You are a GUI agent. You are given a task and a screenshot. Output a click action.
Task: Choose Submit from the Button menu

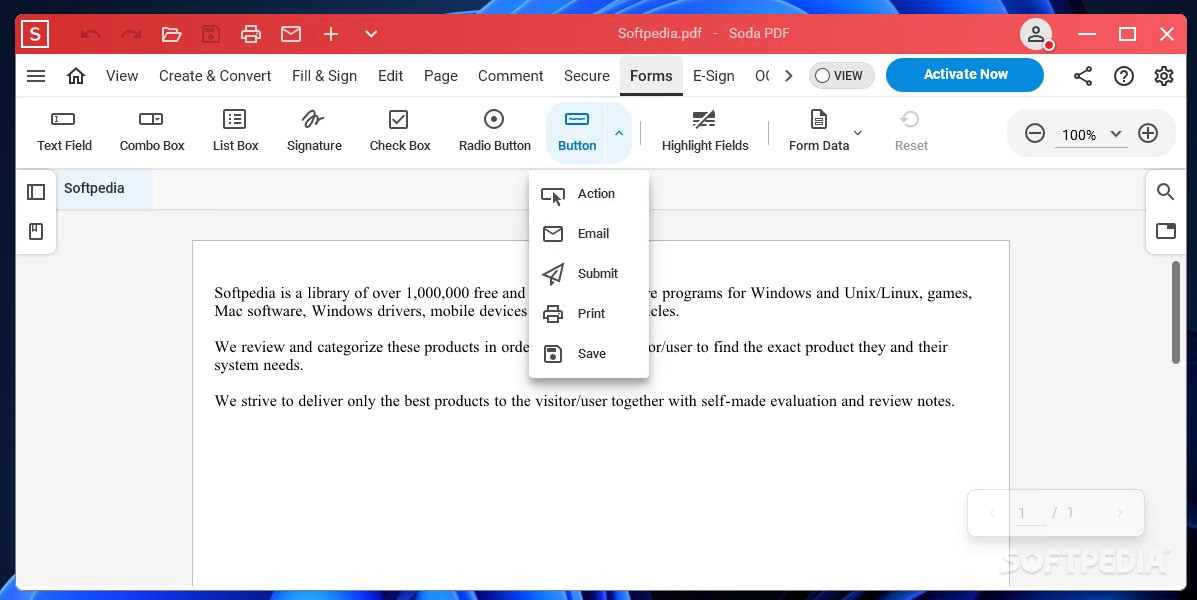point(589,273)
